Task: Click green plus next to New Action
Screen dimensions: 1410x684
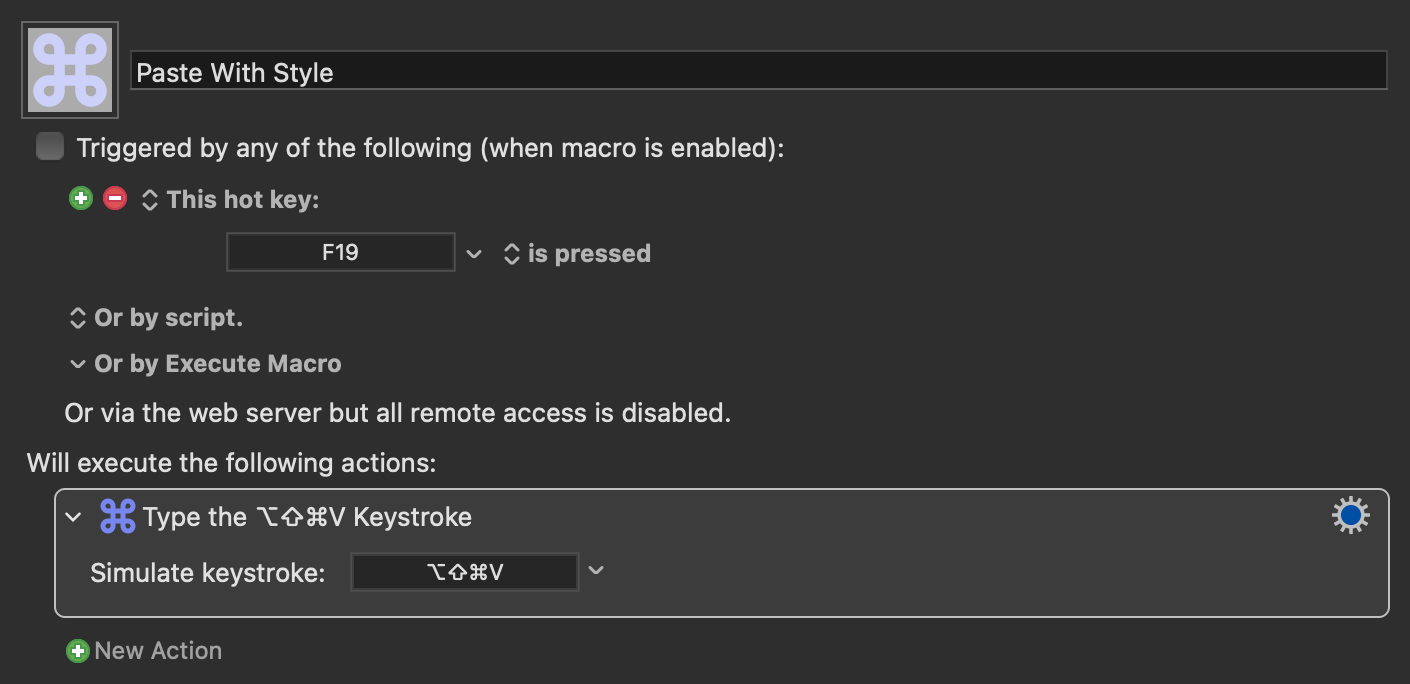Action: [77, 651]
